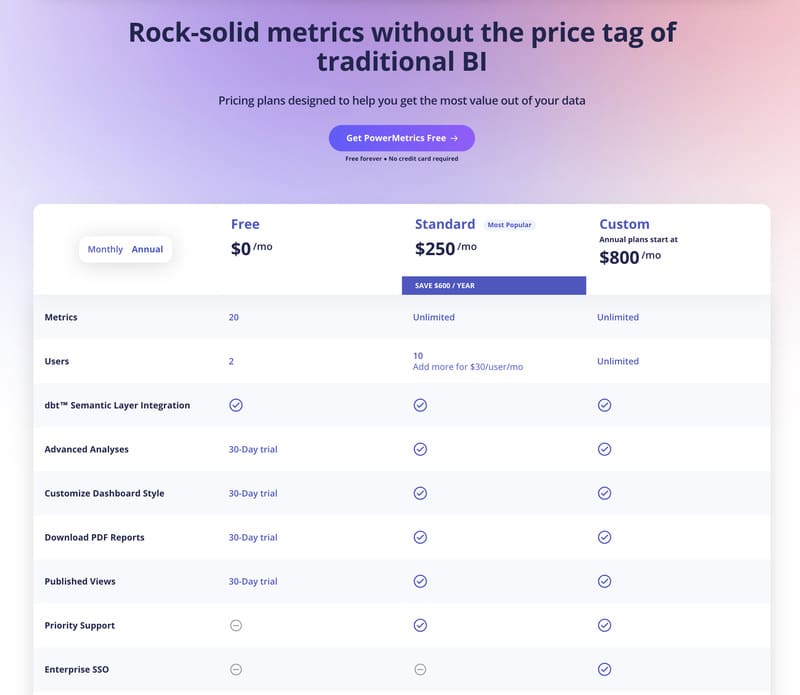Click the dbt Semantic Layer checkmark under Free
The height and width of the screenshot is (695, 800).
(x=236, y=405)
